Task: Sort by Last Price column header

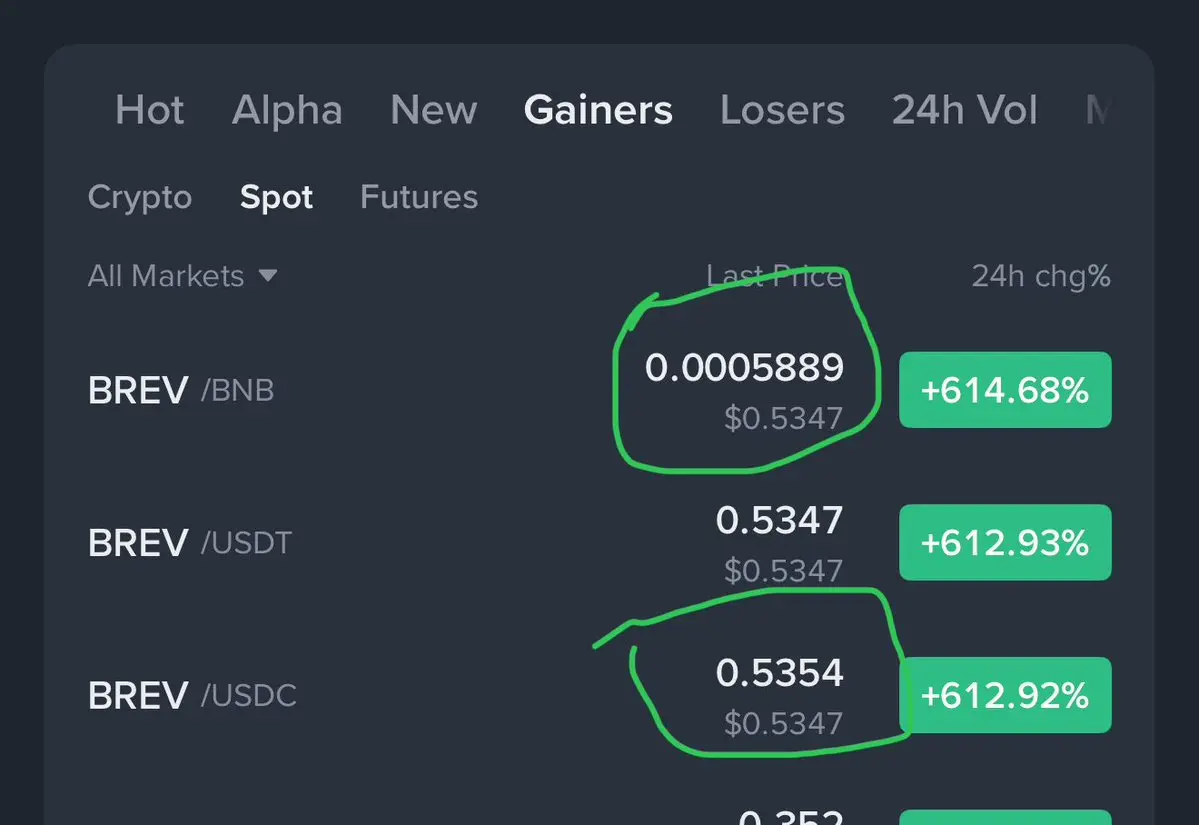Action: click(x=774, y=276)
